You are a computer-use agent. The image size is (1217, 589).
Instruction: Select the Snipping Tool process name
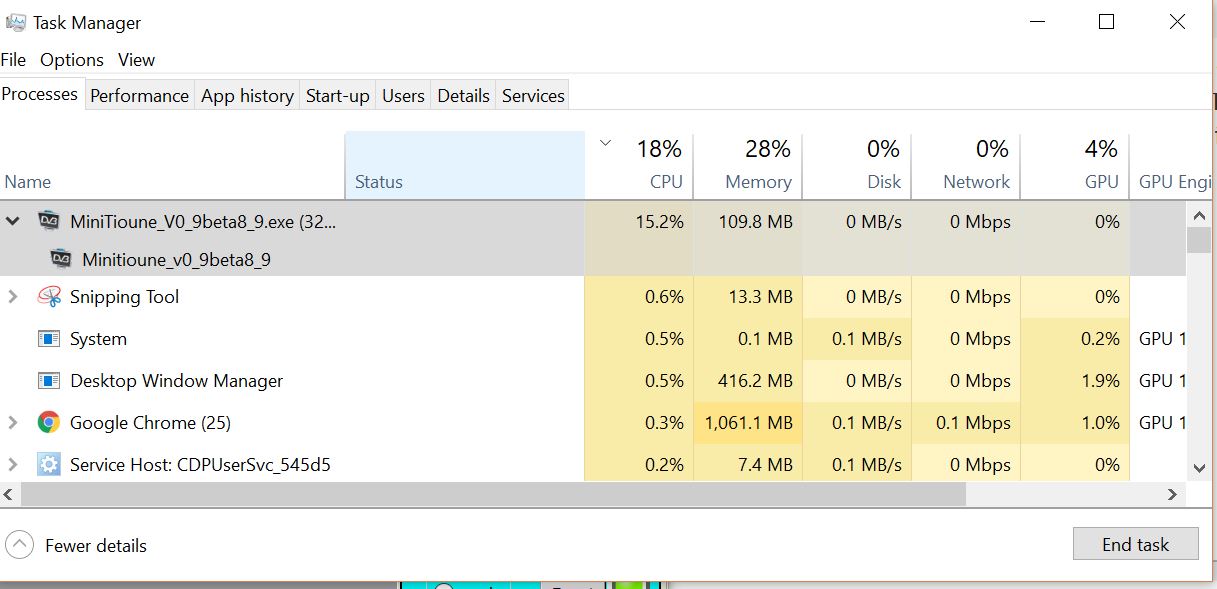click(x=124, y=297)
